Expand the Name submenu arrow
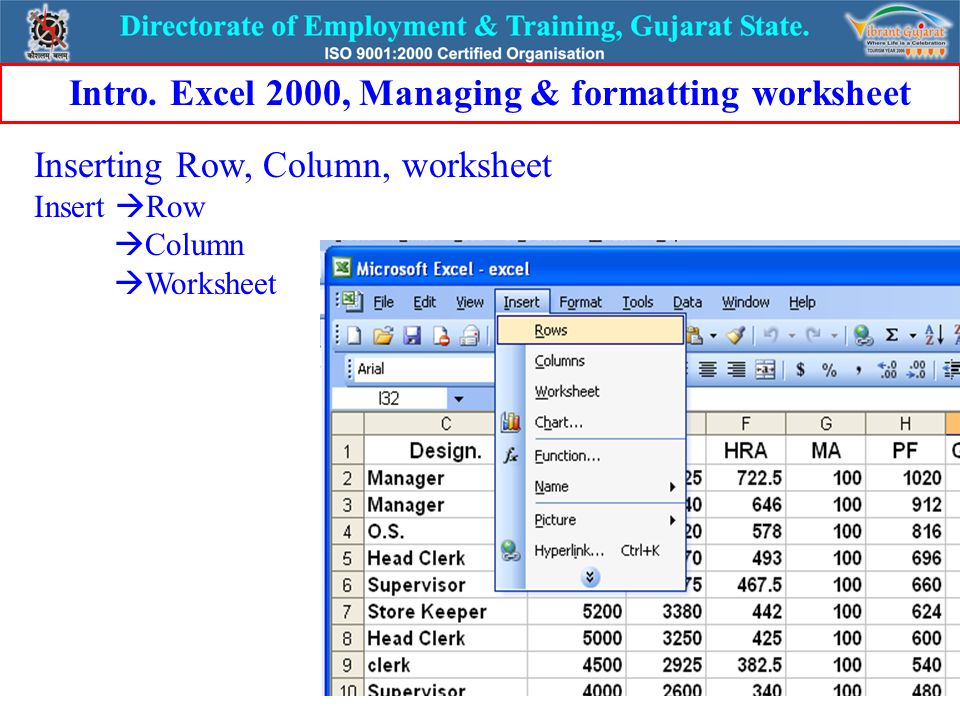960x720 pixels. (672, 487)
